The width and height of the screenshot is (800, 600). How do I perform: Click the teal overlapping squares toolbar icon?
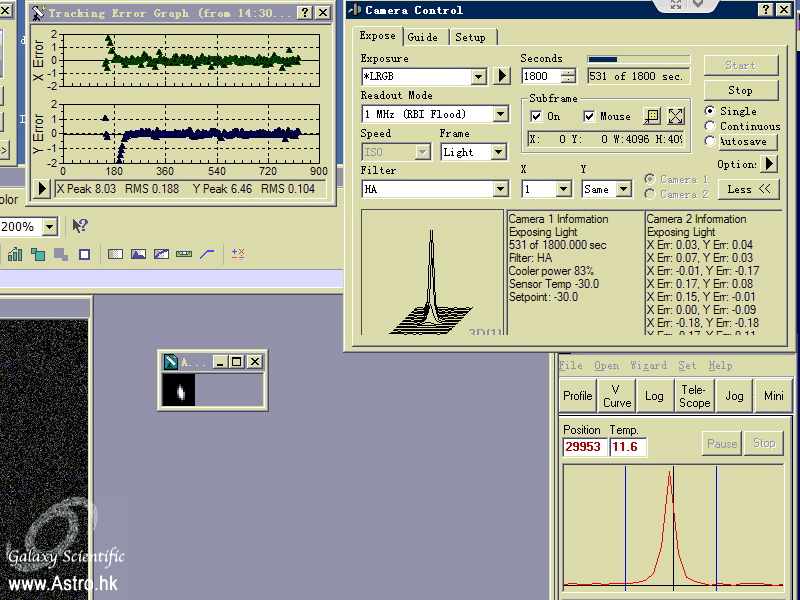click(x=38, y=254)
